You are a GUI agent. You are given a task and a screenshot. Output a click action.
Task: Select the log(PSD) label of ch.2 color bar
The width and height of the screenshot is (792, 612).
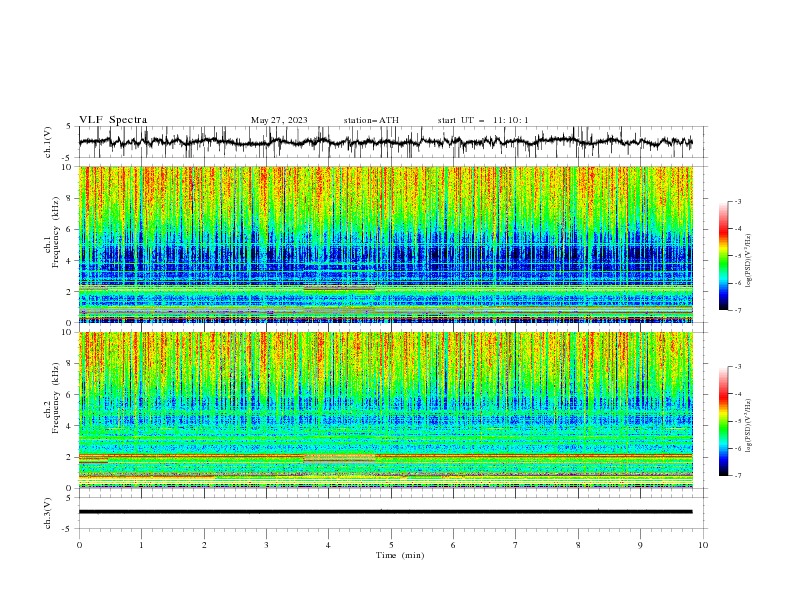coord(748,426)
